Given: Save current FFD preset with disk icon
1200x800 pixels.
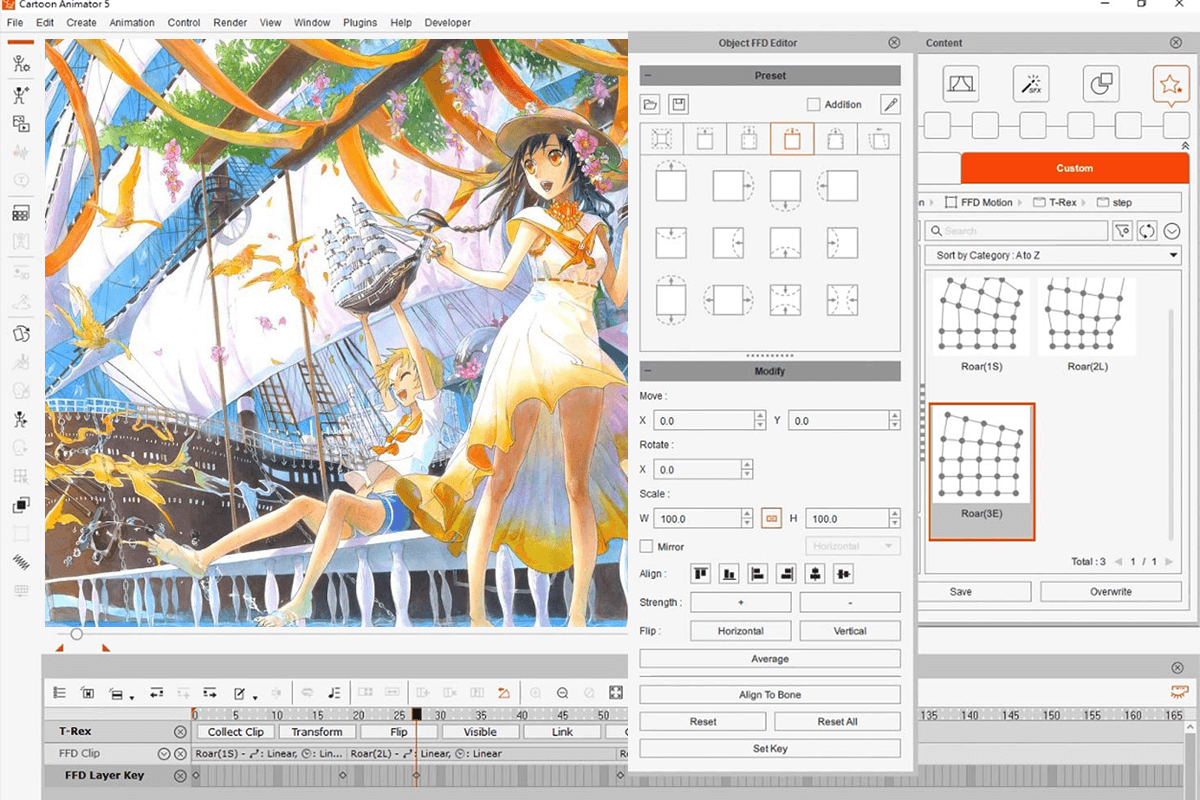Looking at the screenshot, I should 678,103.
